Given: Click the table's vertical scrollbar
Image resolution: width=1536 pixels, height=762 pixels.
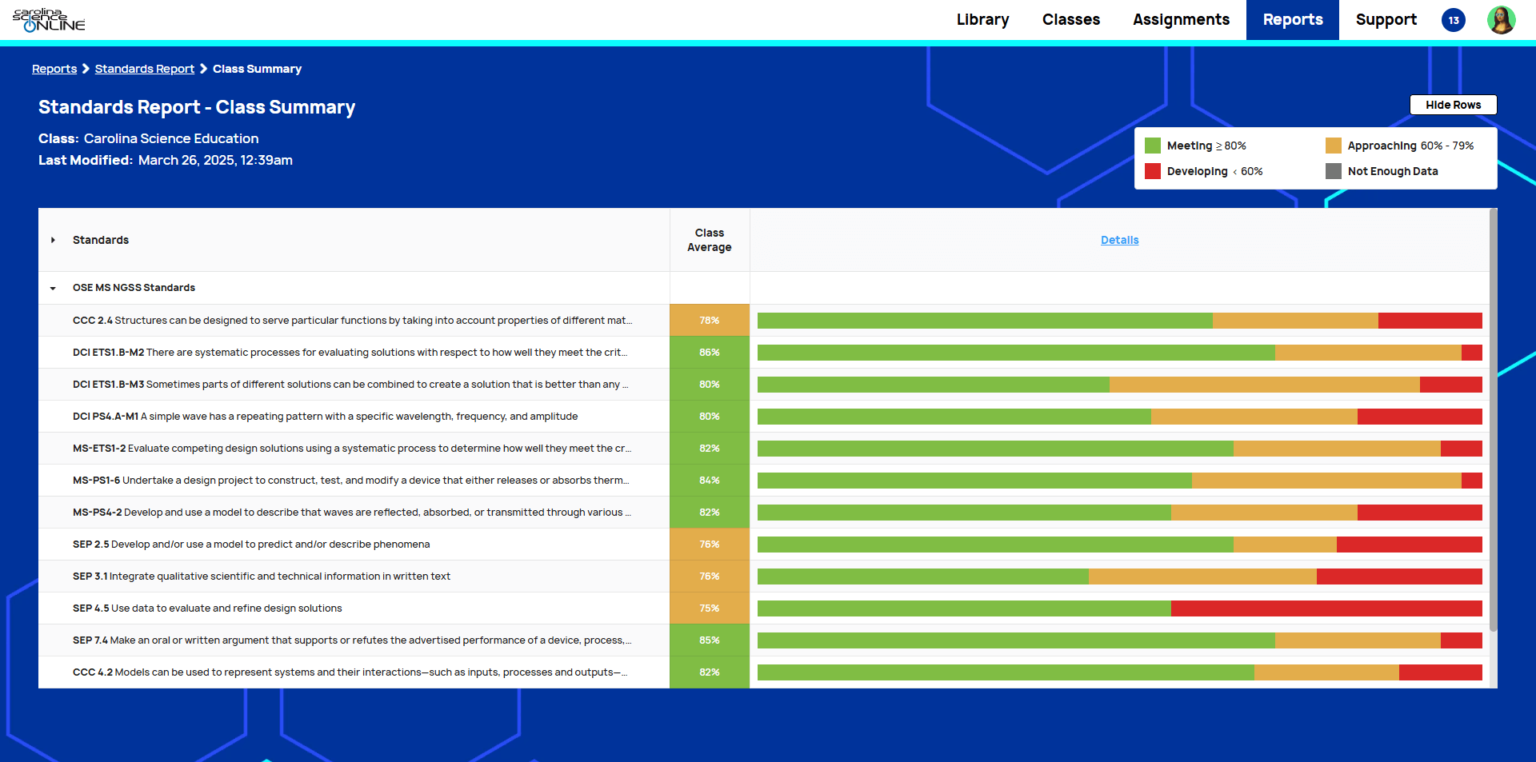Looking at the screenshot, I should pyautogui.click(x=1493, y=420).
